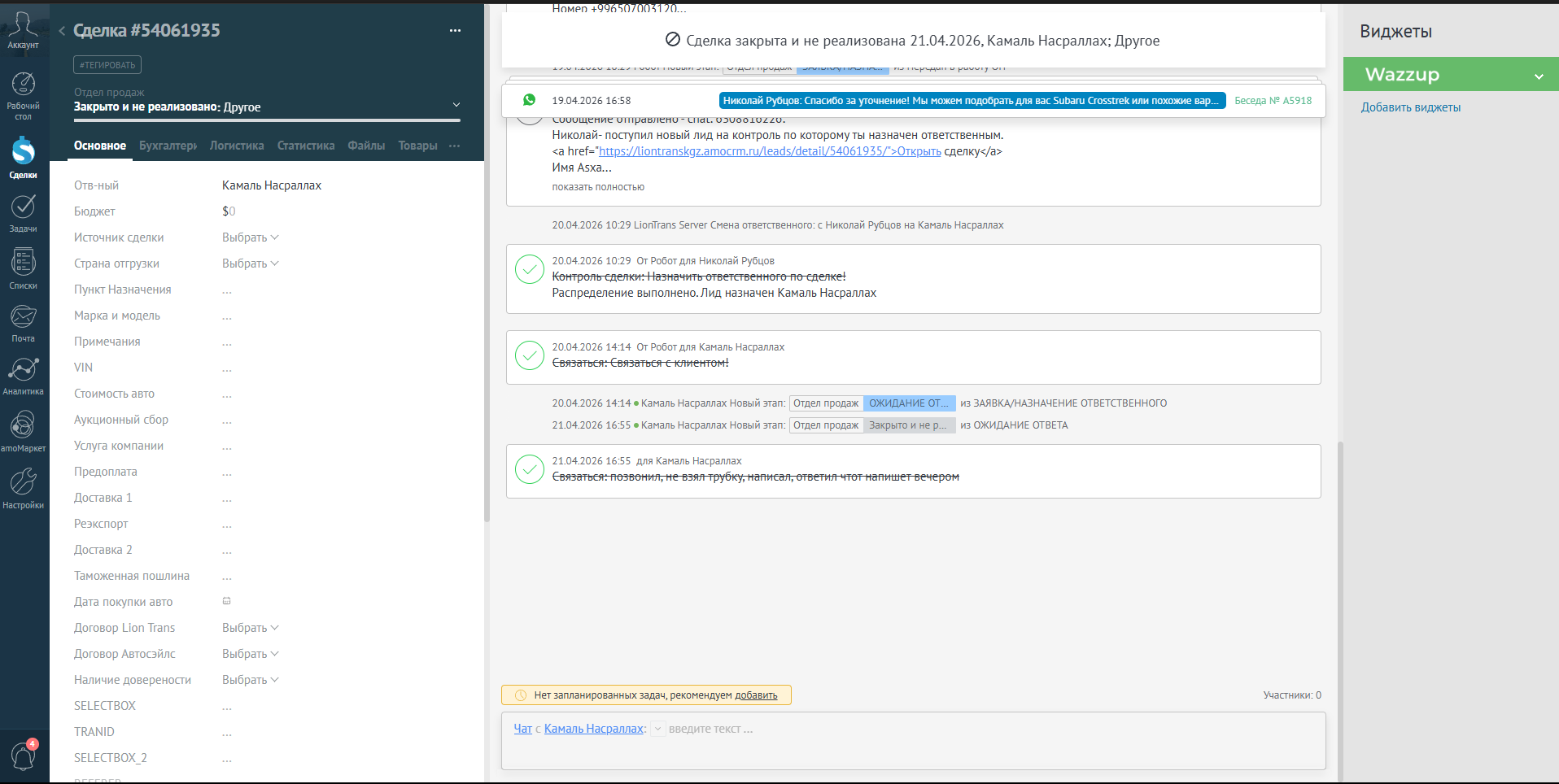Expand the Источник сделки Выбрать dropdown
This screenshot has height=784, width=1559.
[251, 237]
